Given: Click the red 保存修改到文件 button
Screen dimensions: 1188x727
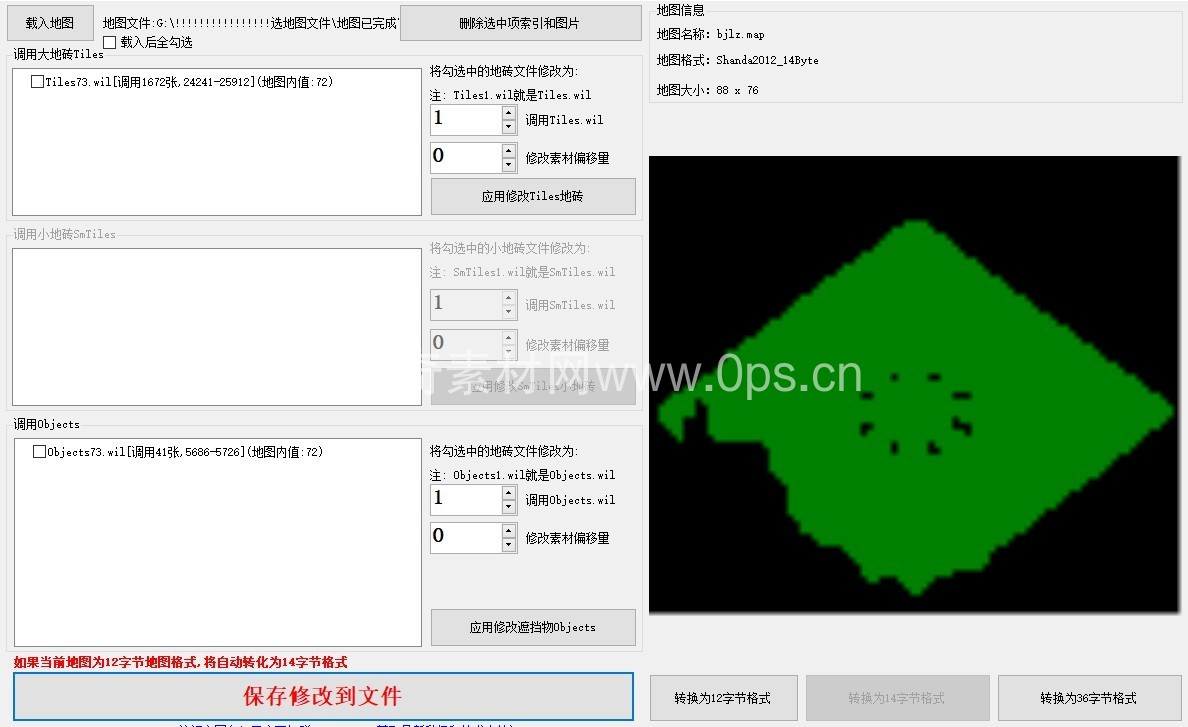Looking at the screenshot, I should point(323,696).
